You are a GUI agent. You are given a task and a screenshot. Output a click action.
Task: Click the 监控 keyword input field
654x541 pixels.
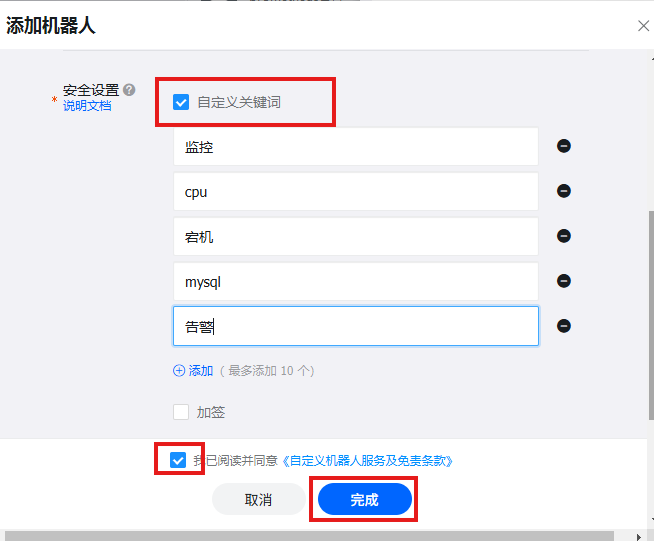(355, 146)
